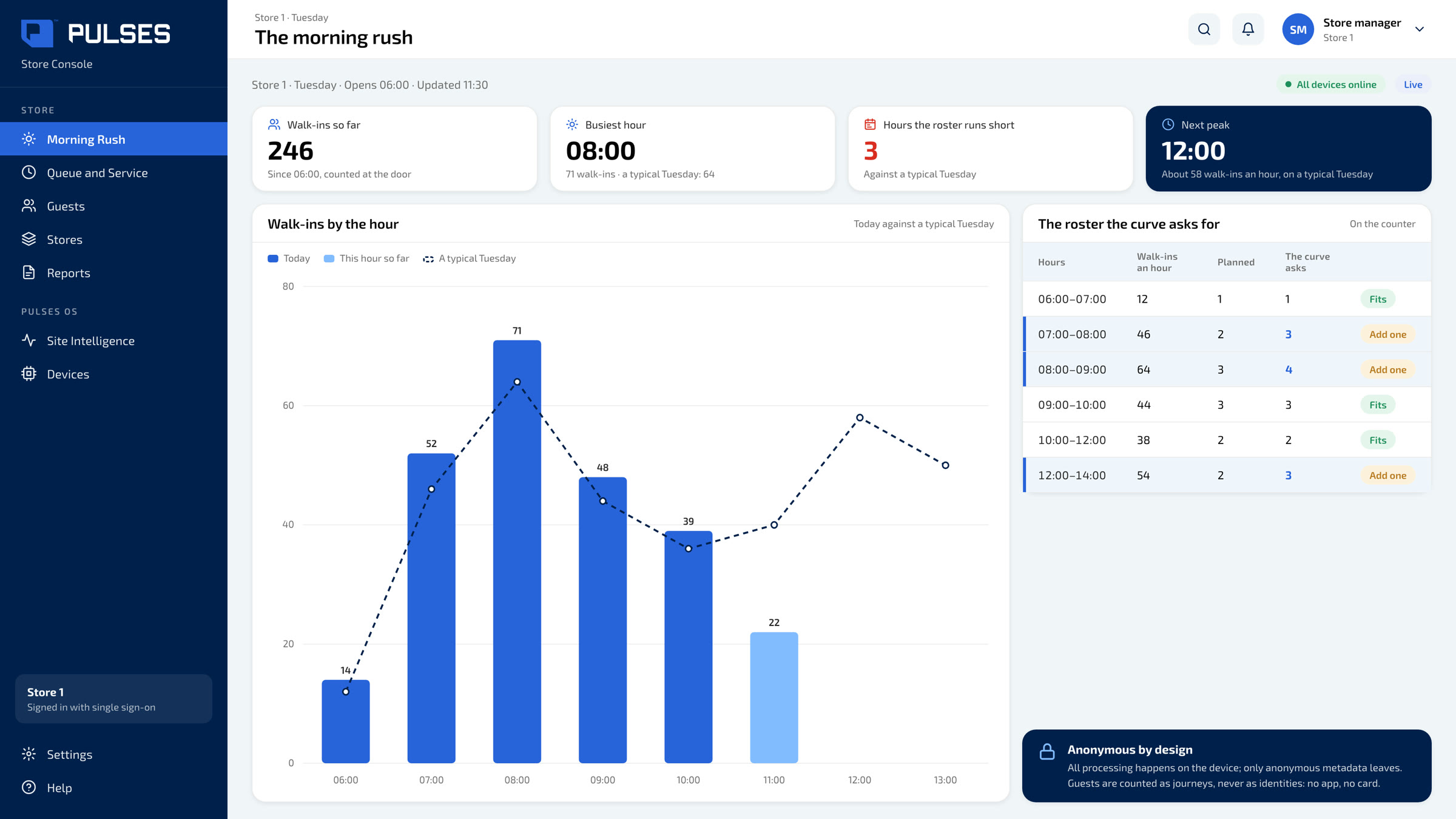Click the Walk-ins so far card value 246

(291, 150)
